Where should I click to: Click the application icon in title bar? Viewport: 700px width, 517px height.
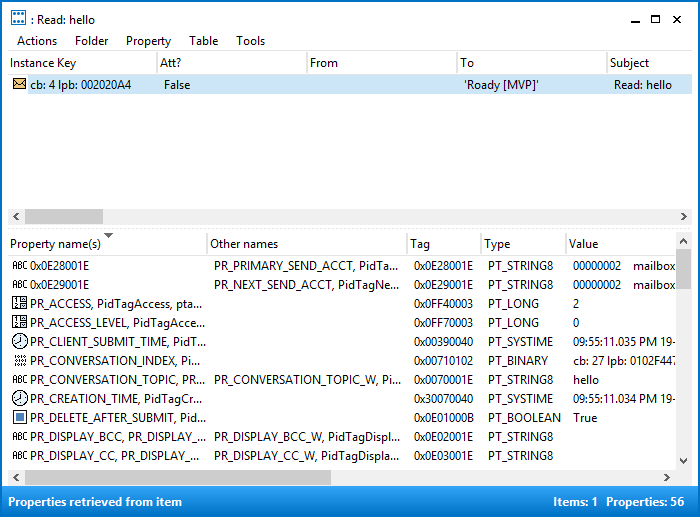coord(18,19)
